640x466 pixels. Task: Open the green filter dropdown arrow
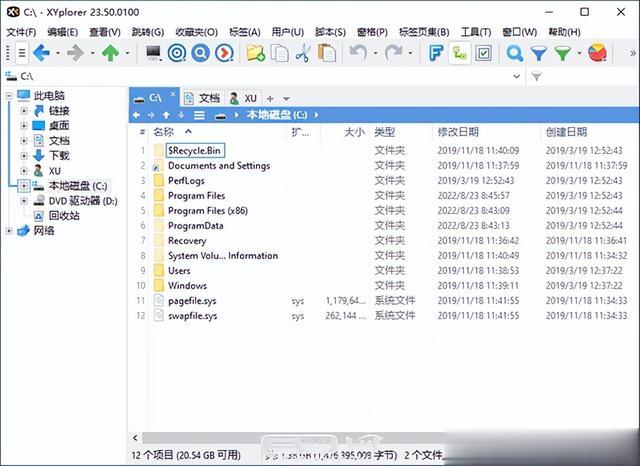coord(579,53)
